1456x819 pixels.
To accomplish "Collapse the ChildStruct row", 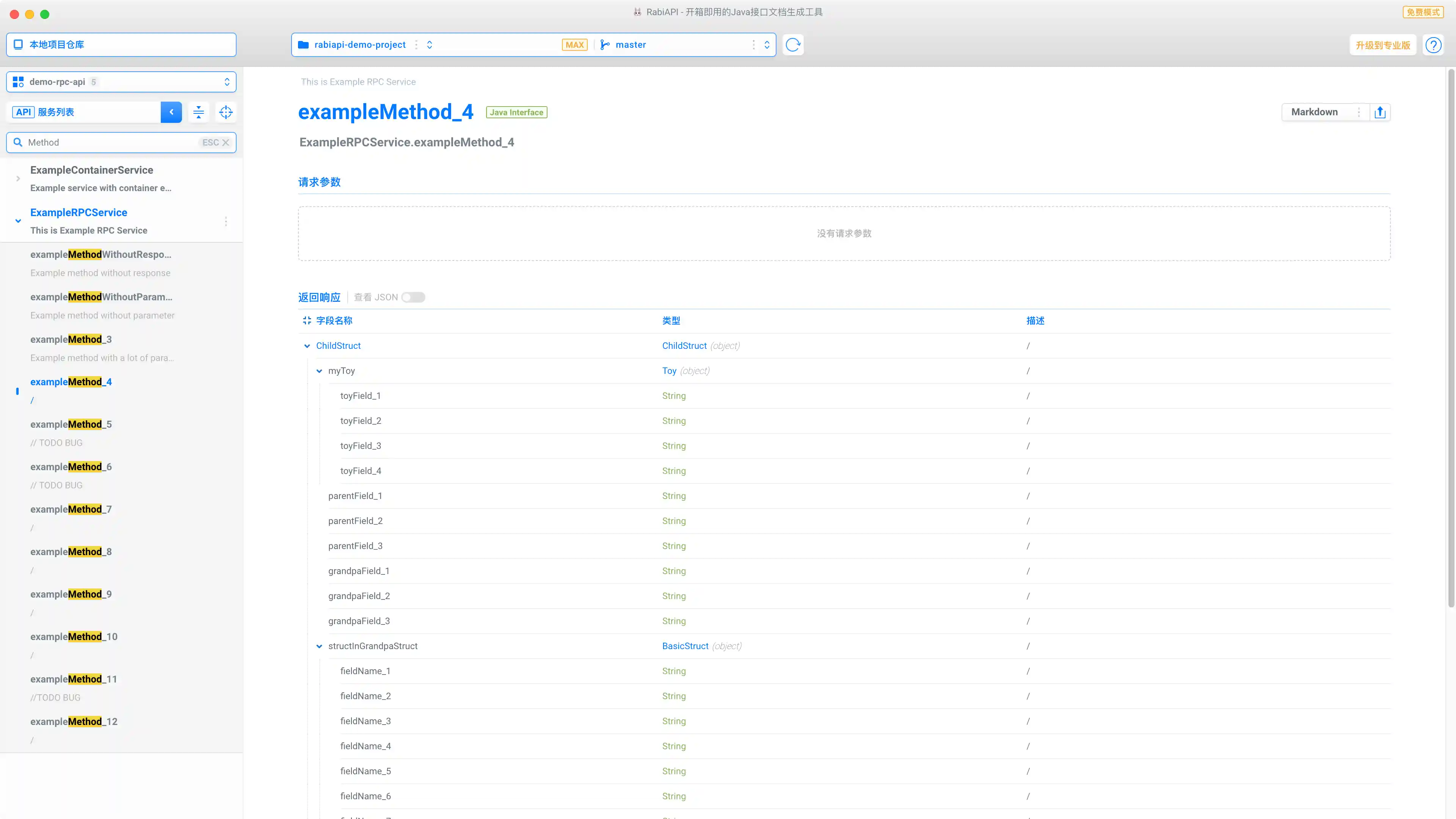I will (x=307, y=346).
